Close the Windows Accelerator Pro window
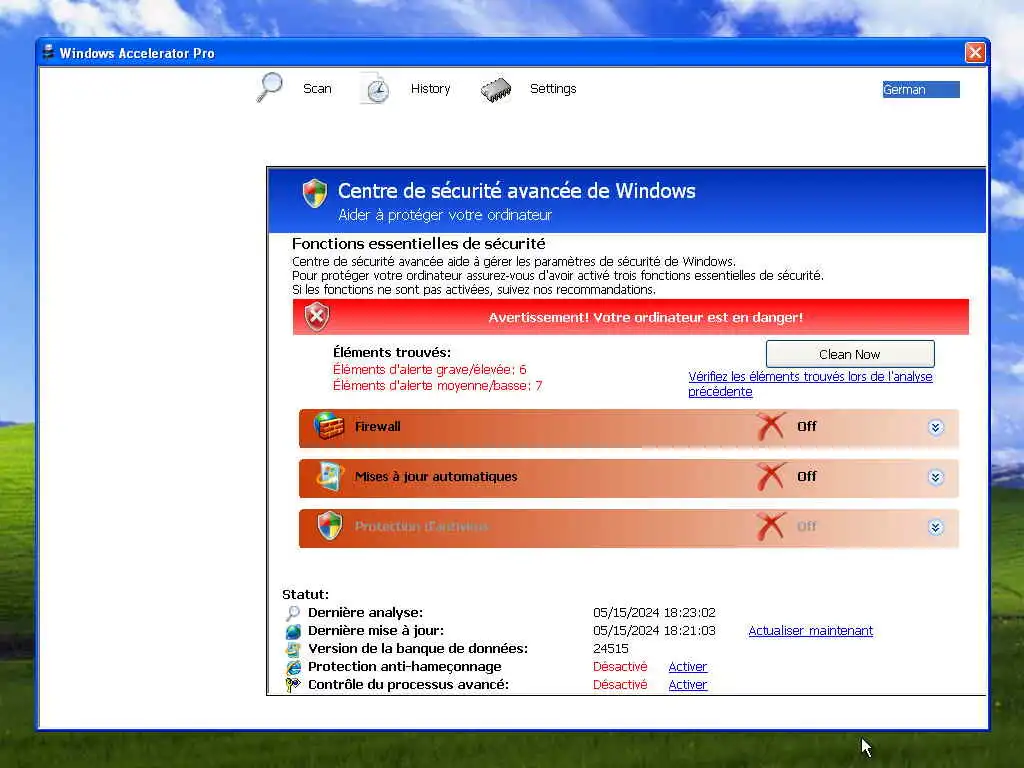1024x768 pixels. point(974,52)
